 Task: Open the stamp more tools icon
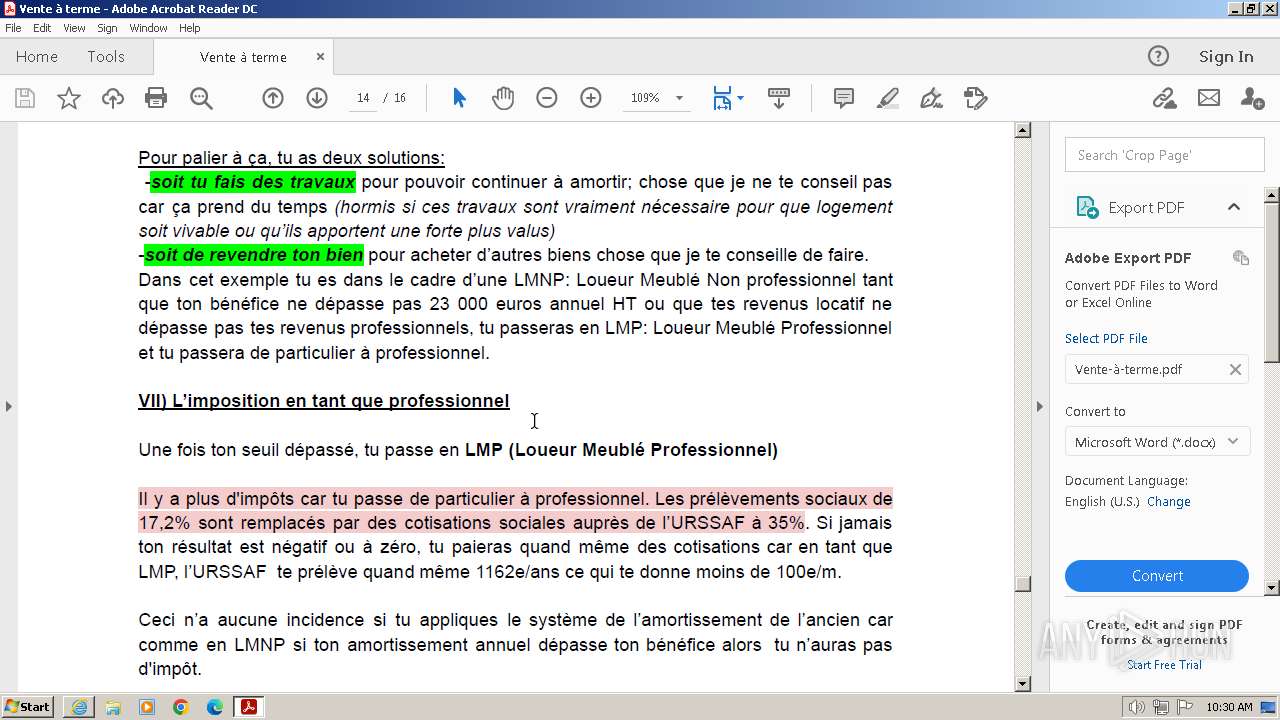click(975, 98)
